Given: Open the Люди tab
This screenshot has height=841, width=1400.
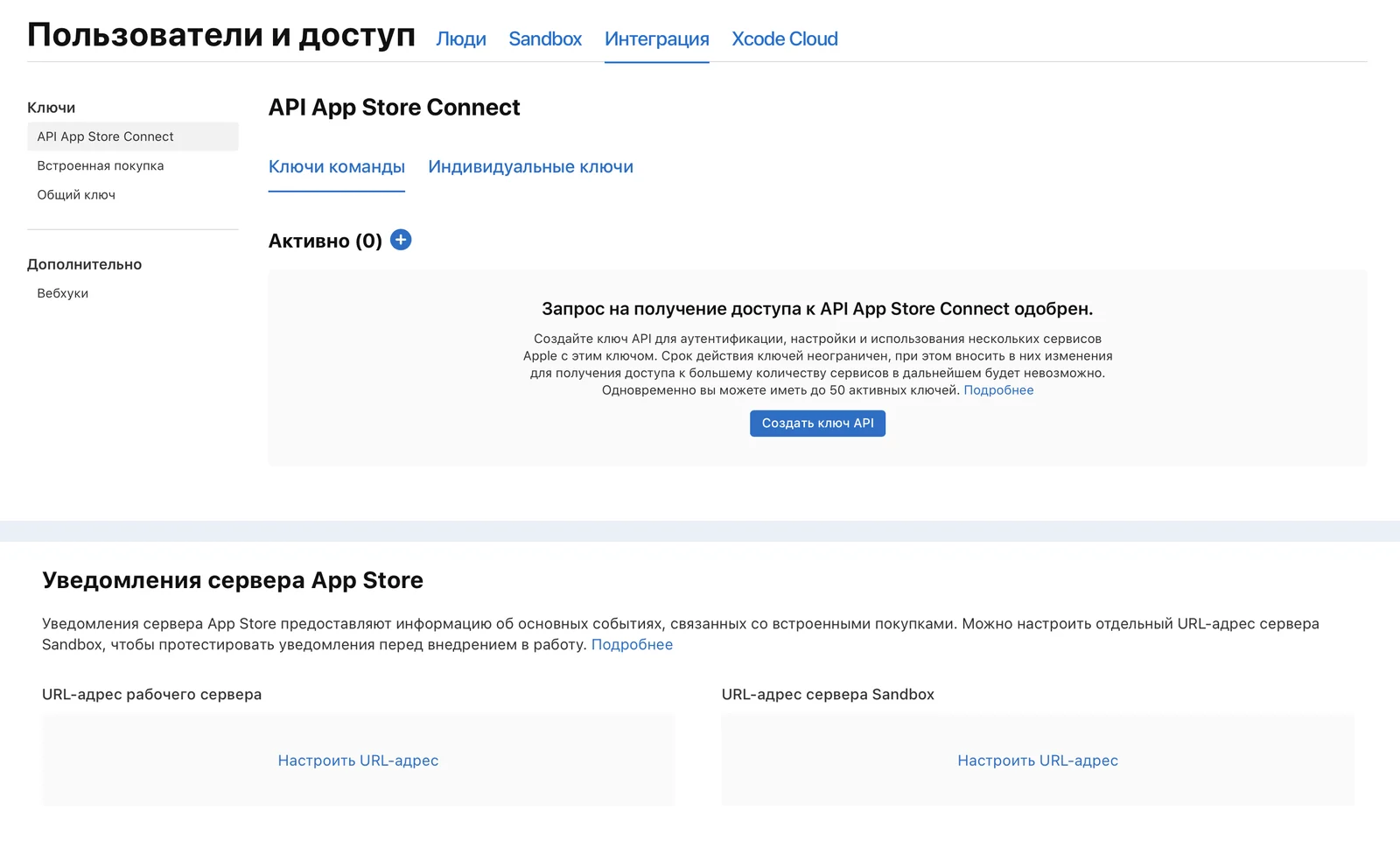Looking at the screenshot, I should [461, 39].
